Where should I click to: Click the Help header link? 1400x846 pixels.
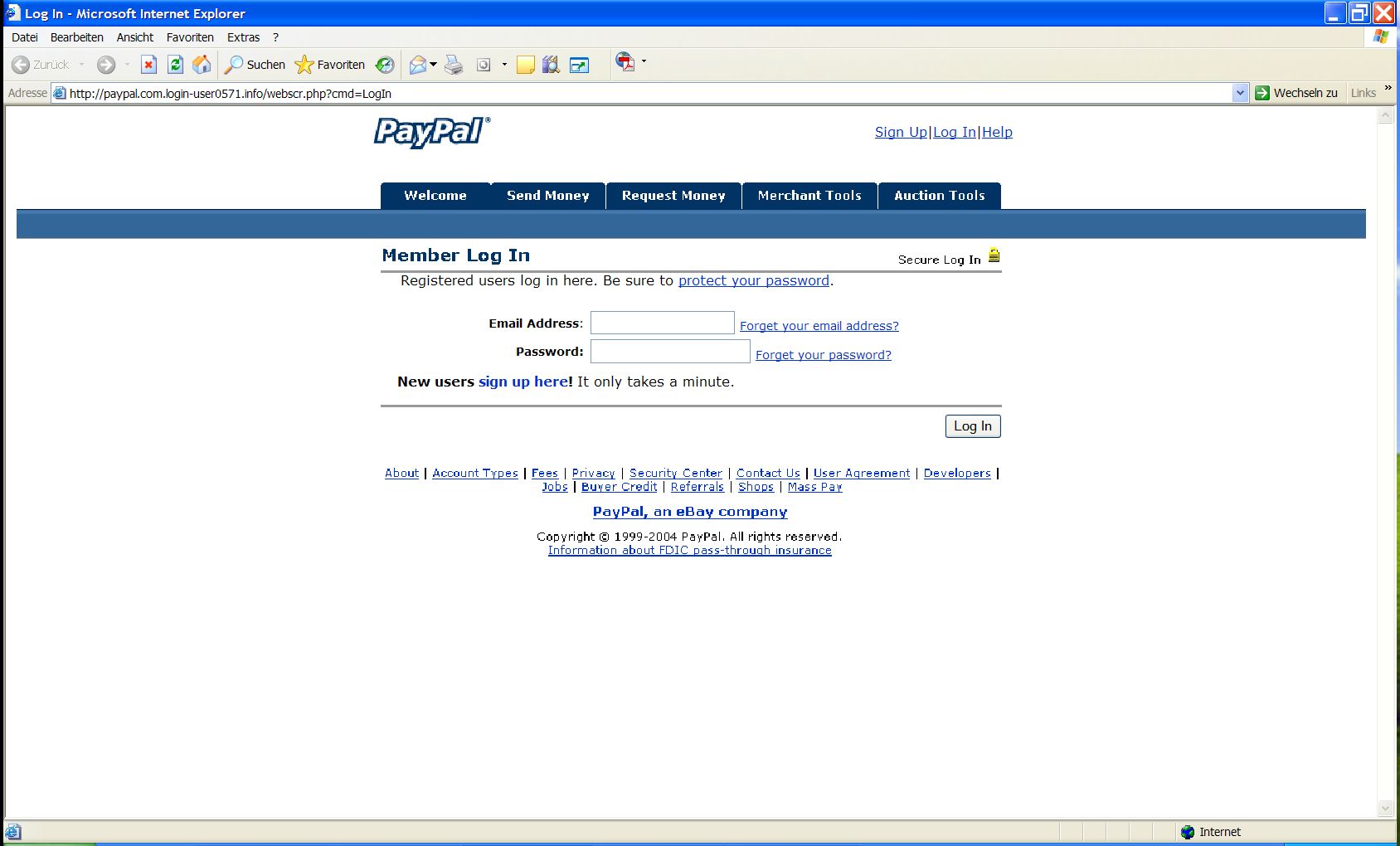[x=997, y=132]
